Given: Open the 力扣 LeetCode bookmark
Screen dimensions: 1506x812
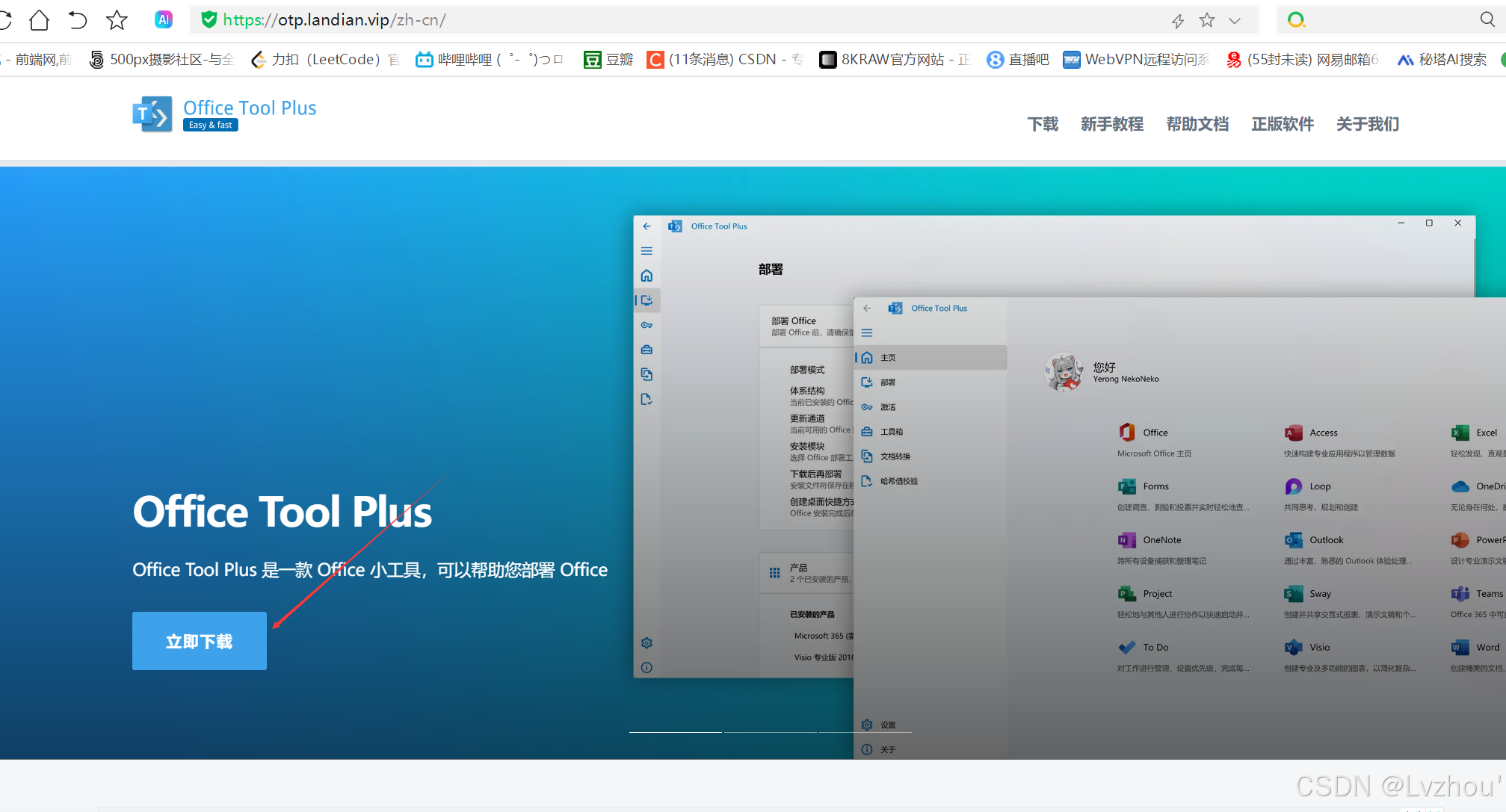Looking at the screenshot, I should point(325,60).
